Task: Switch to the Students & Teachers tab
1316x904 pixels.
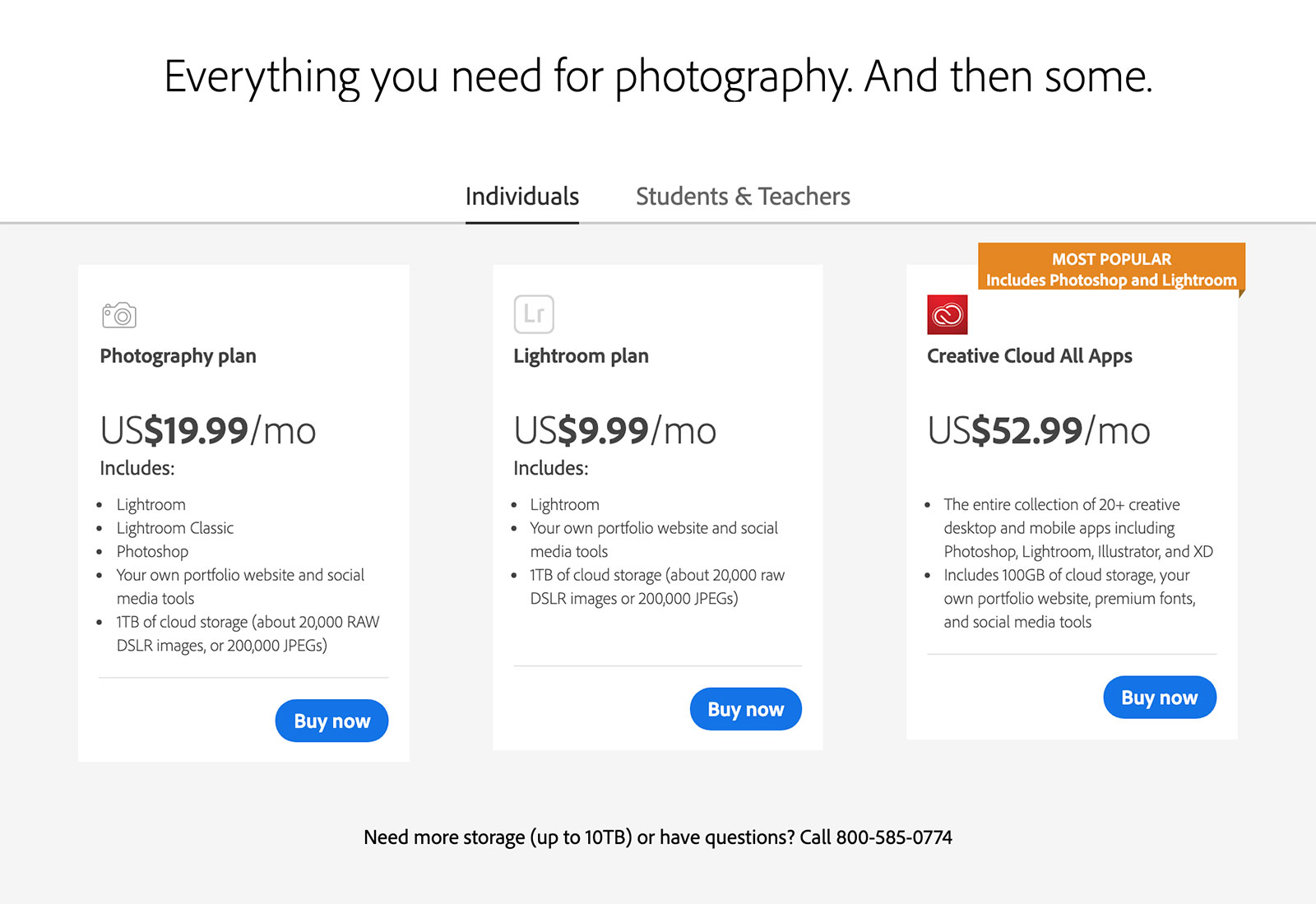Action: click(x=743, y=197)
